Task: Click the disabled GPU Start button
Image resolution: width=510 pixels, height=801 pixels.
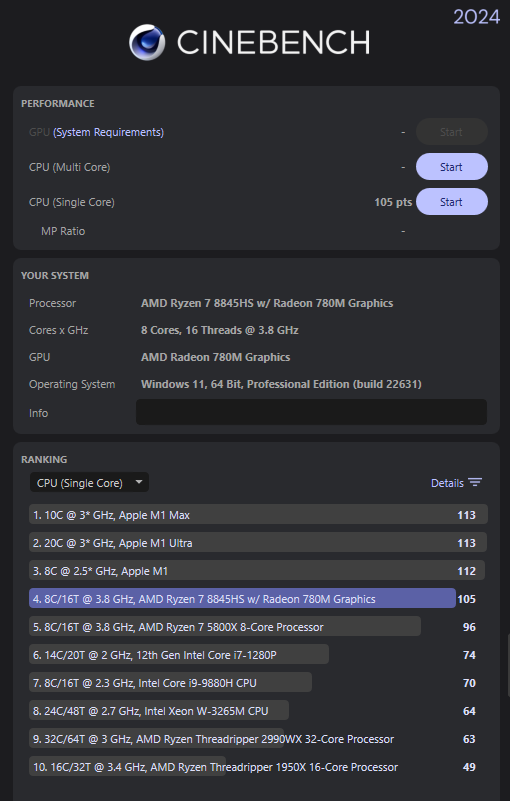Action: (452, 132)
